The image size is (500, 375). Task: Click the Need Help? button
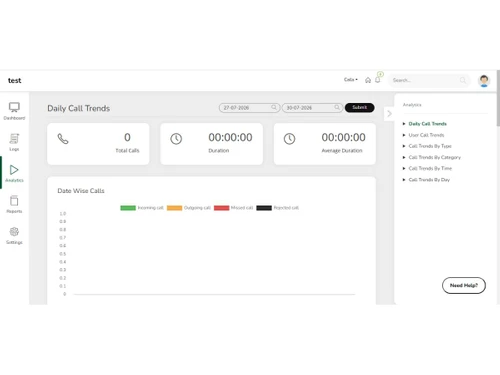[464, 285]
